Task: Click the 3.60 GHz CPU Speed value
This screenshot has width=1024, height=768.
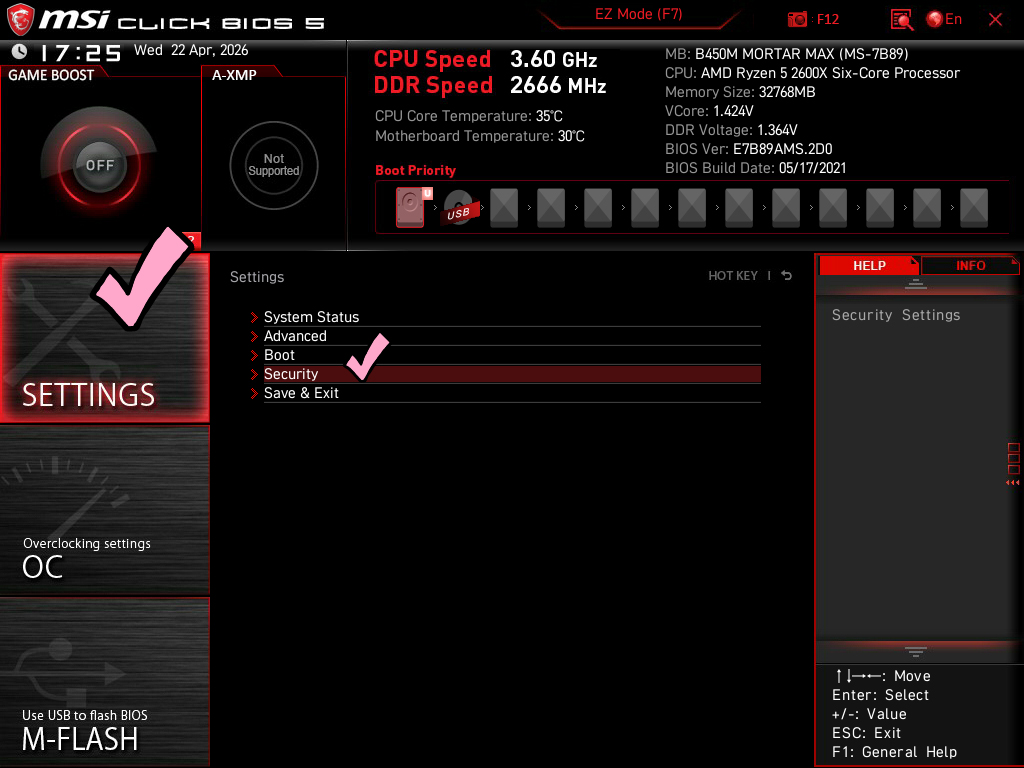Action: click(554, 59)
